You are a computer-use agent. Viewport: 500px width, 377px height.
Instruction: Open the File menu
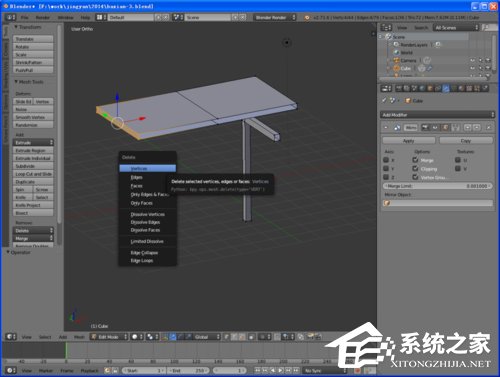tap(25, 17)
